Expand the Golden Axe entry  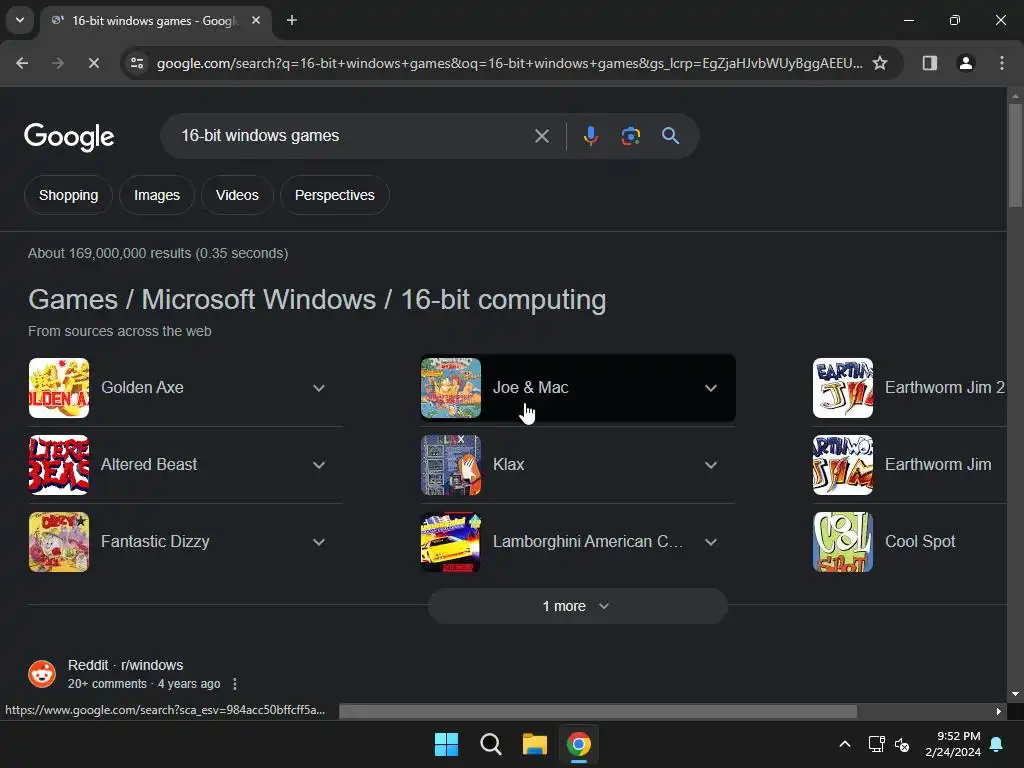319,388
